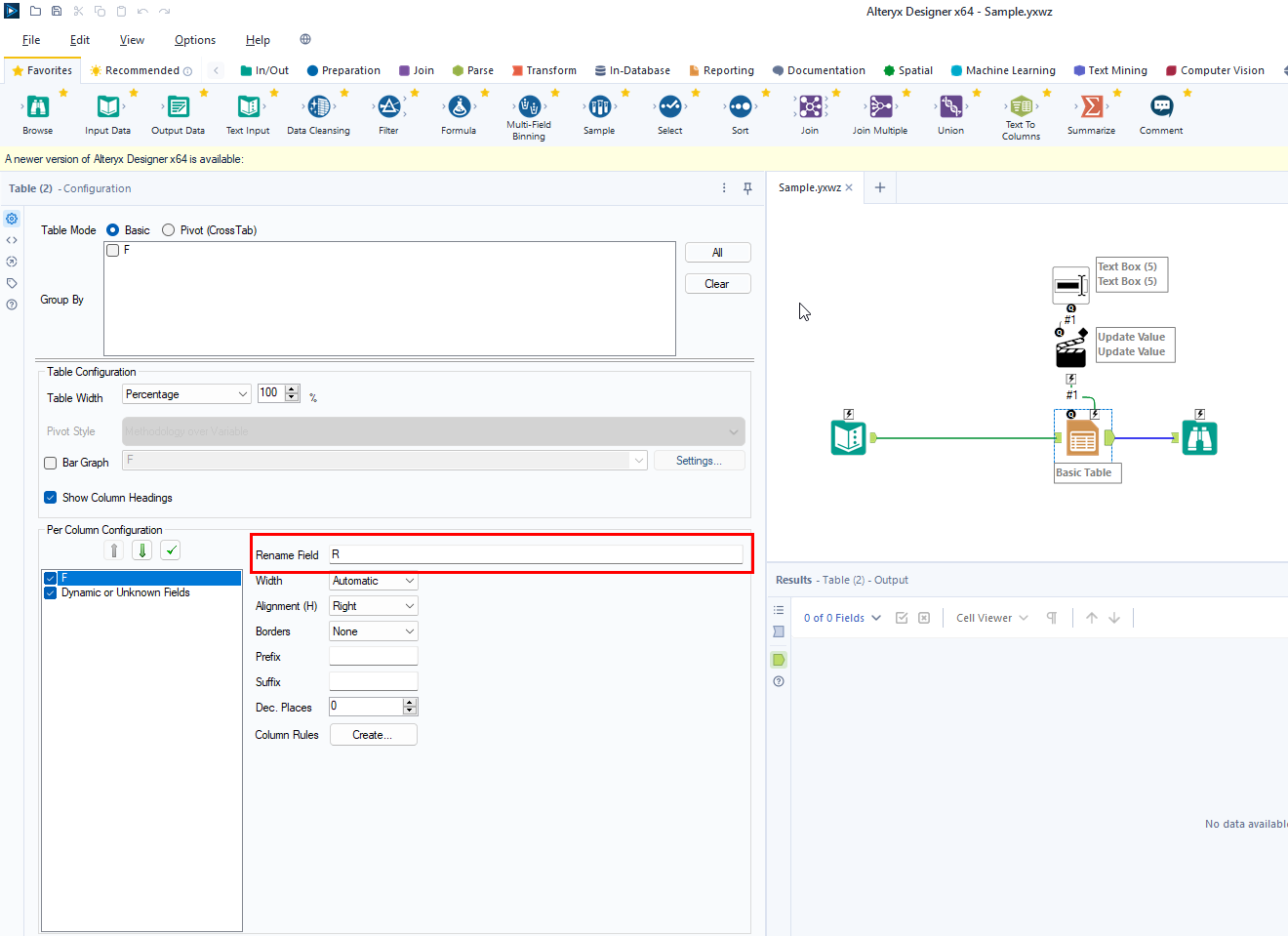Switch Table Mode to Pivot (CrossTab)
1288x936 pixels.
167,229
